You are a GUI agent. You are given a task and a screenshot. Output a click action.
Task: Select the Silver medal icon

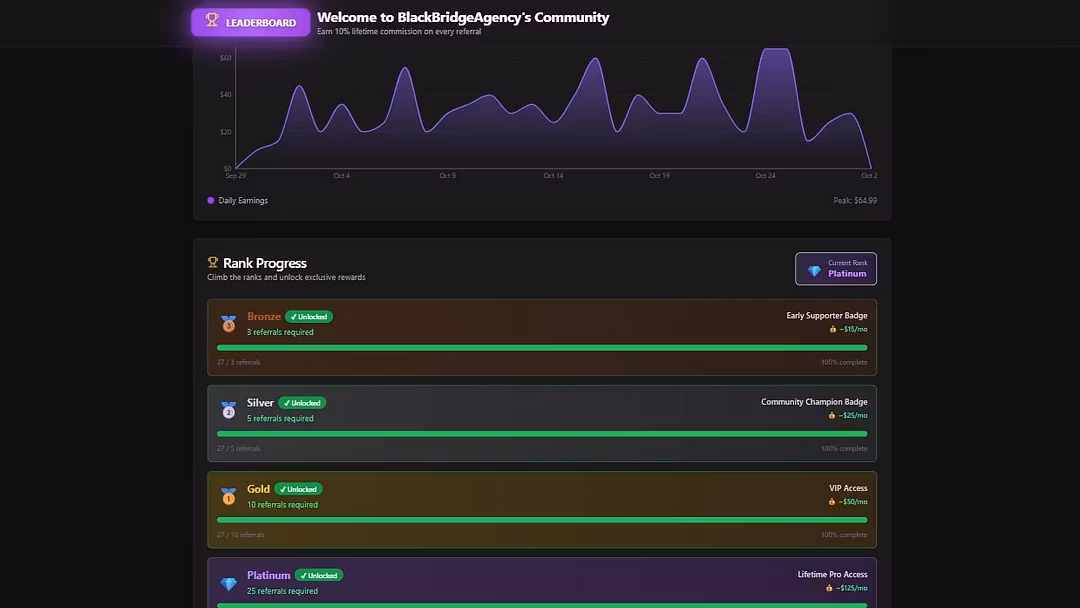(x=229, y=410)
